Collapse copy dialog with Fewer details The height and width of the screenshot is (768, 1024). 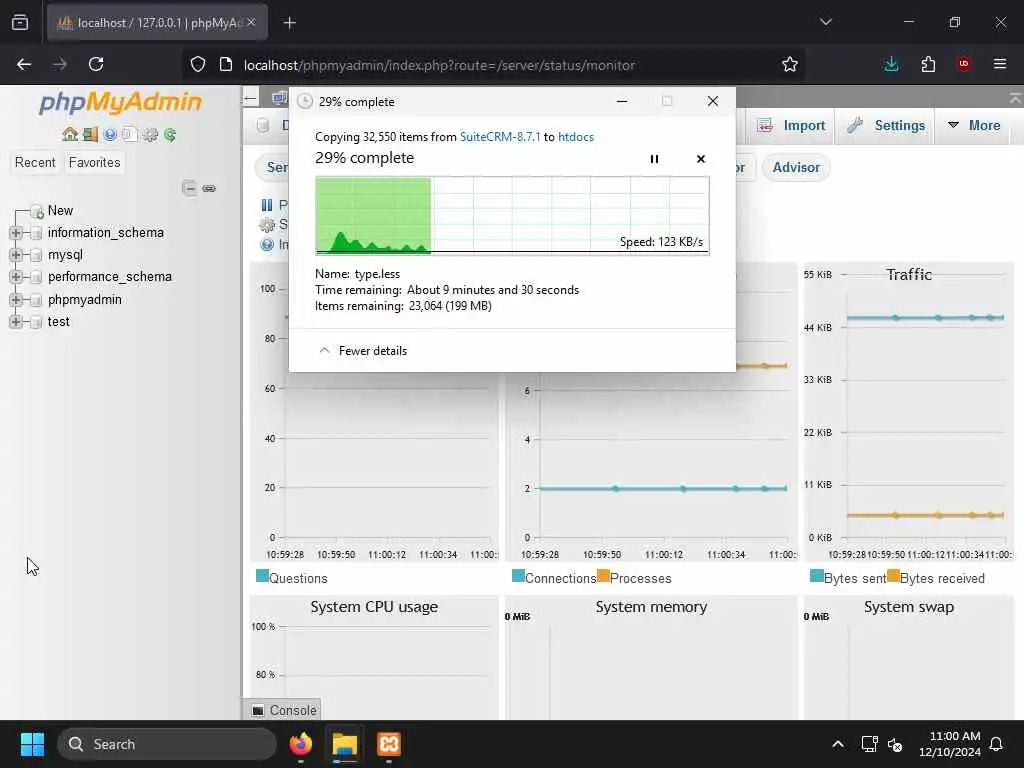(362, 351)
